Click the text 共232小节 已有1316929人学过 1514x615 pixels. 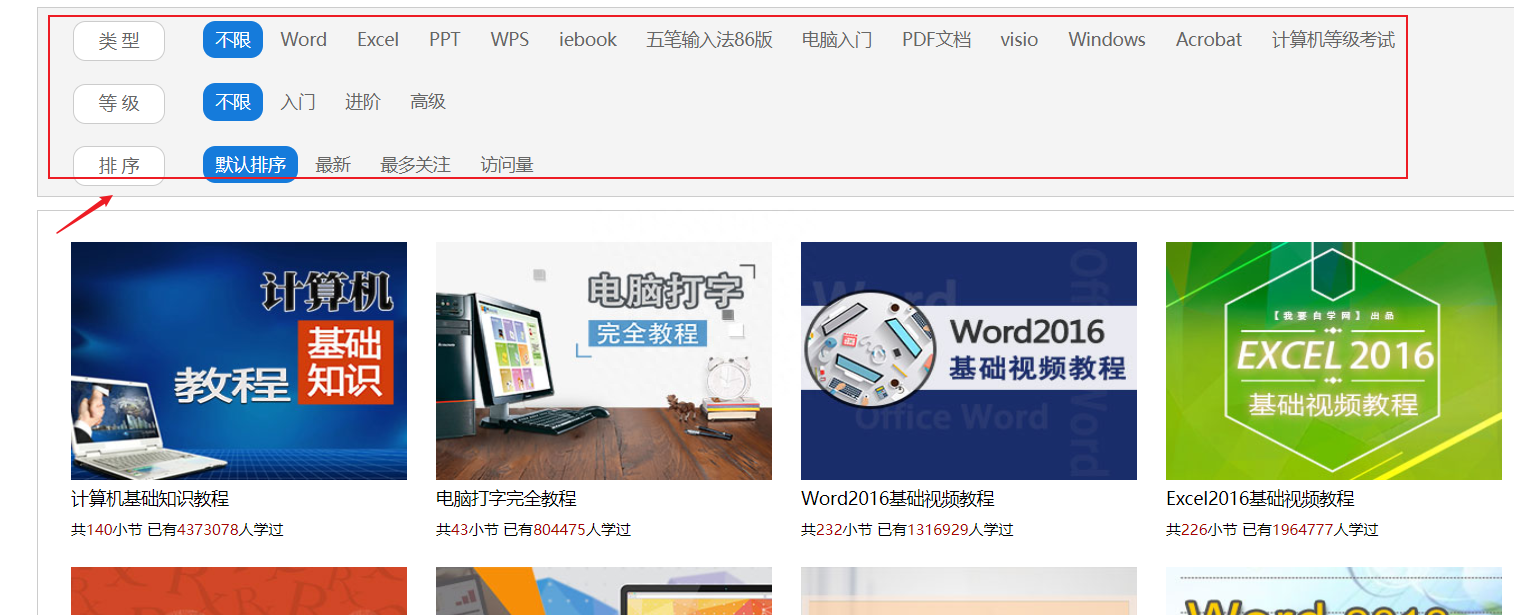coord(907,530)
